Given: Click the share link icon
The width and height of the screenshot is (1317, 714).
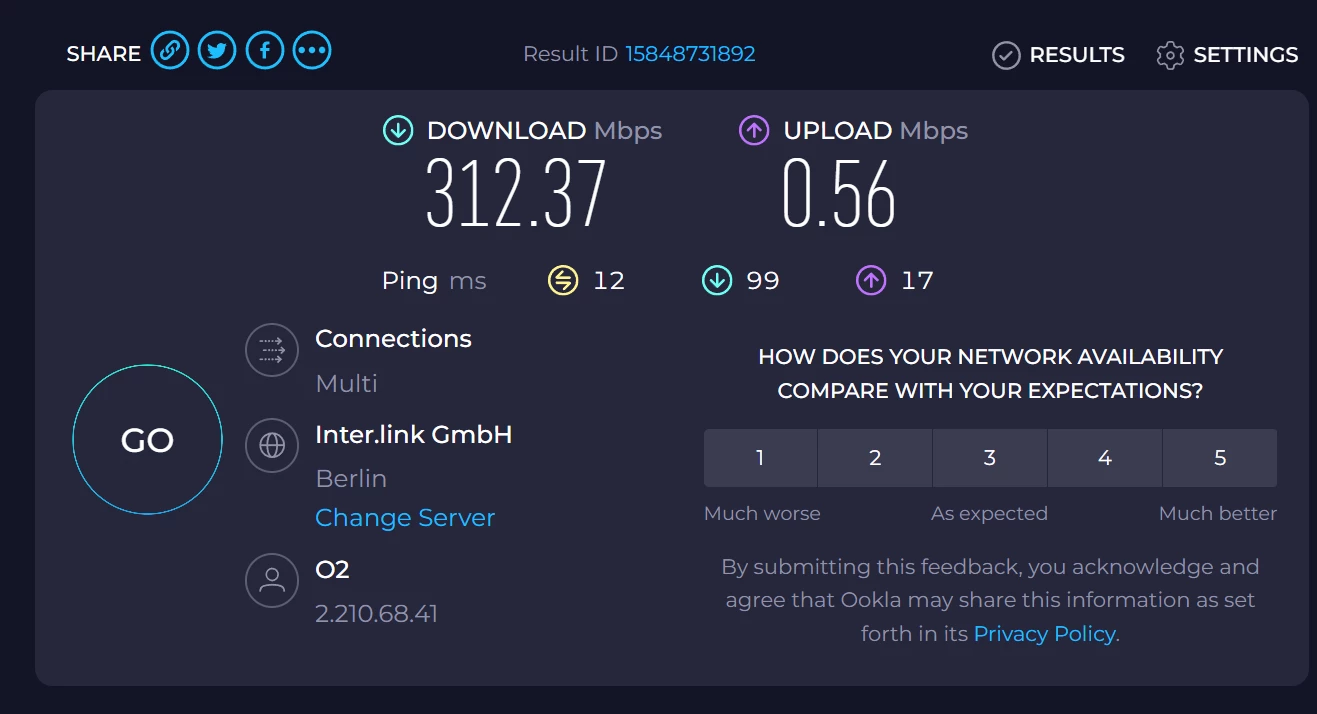Looking at the screenshot, I should pyautogui.click(x=170, y=50).
